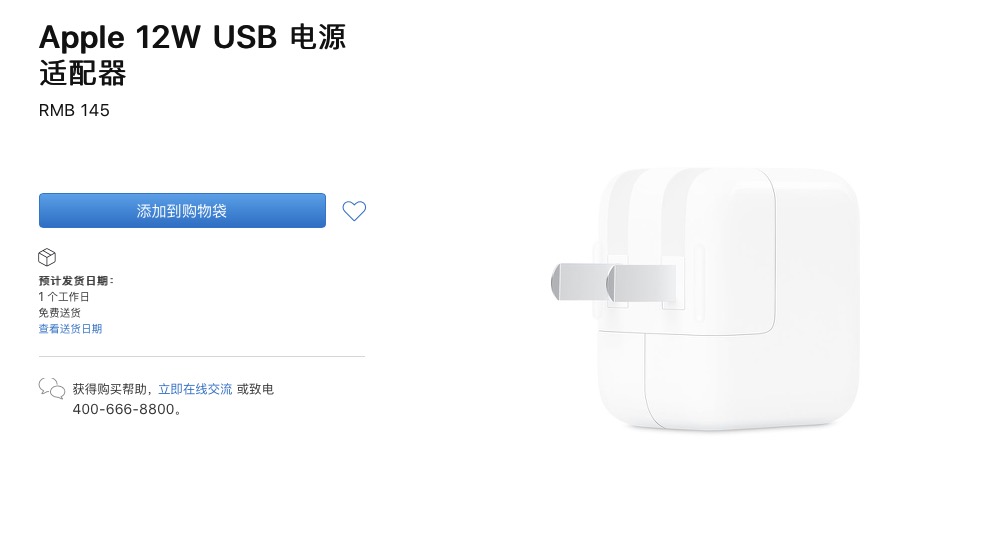The height and width of the screenshot is (559, 983).
Task: Start live chat via 立即在线交流
Action: pos(195,389)
